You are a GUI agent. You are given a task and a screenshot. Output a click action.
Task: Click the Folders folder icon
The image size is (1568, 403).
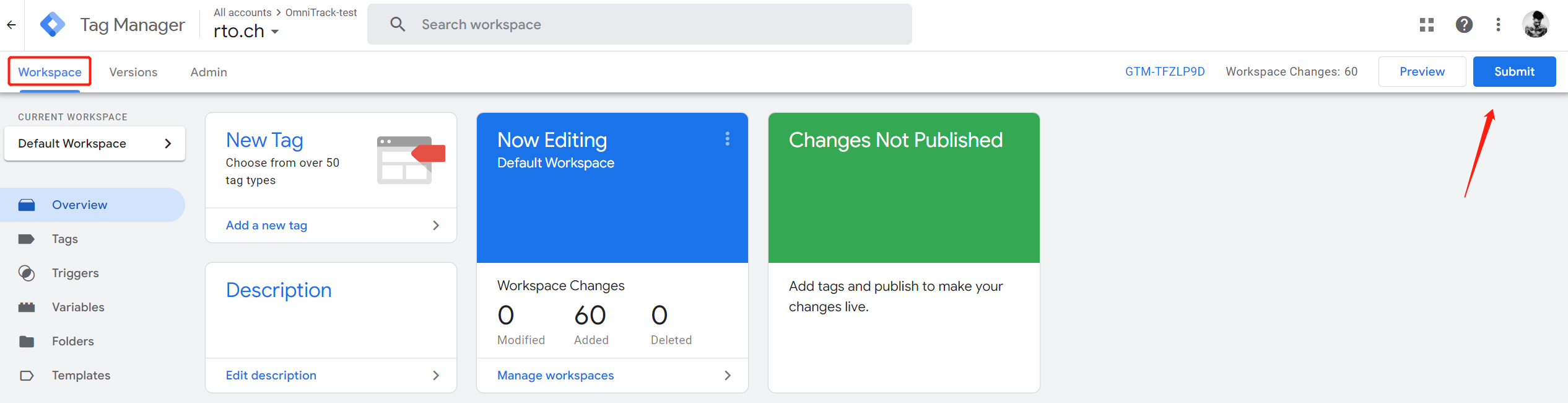click(27, 342)
